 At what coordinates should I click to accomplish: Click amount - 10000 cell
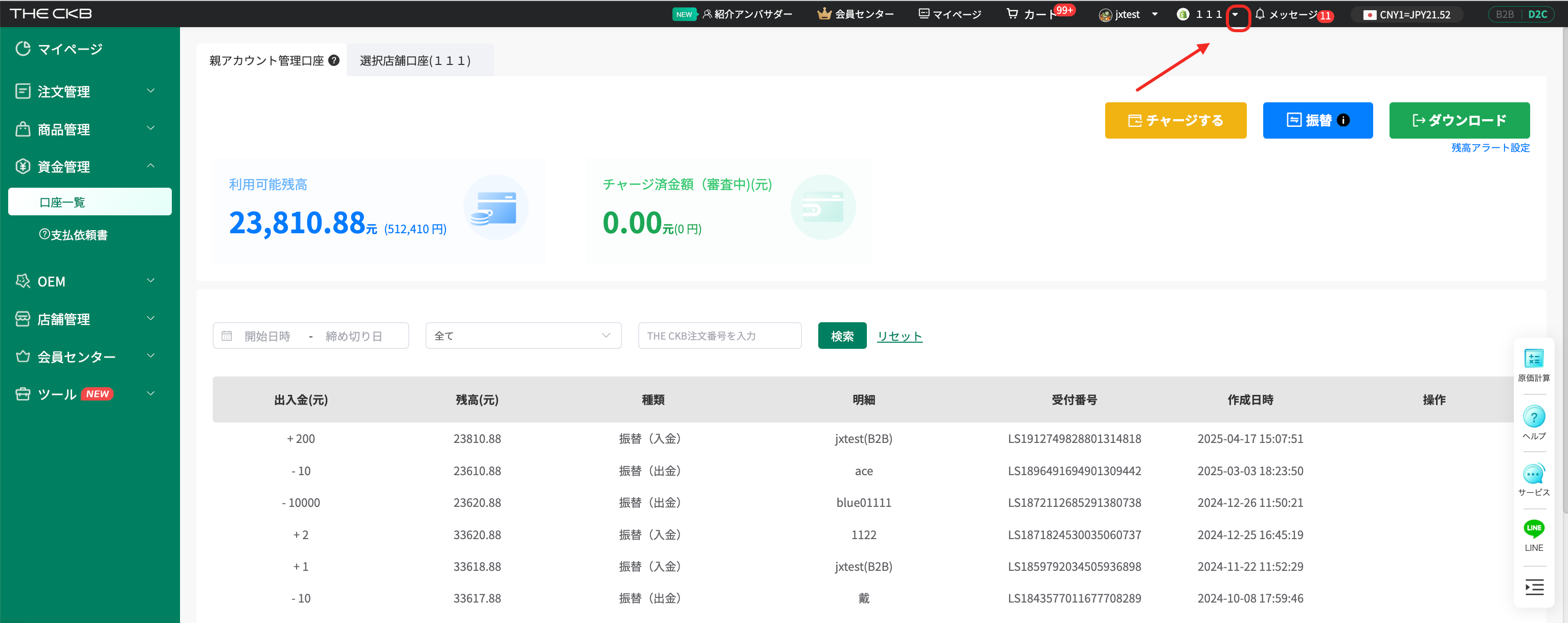pyautogui.click(x=301, y=502)
